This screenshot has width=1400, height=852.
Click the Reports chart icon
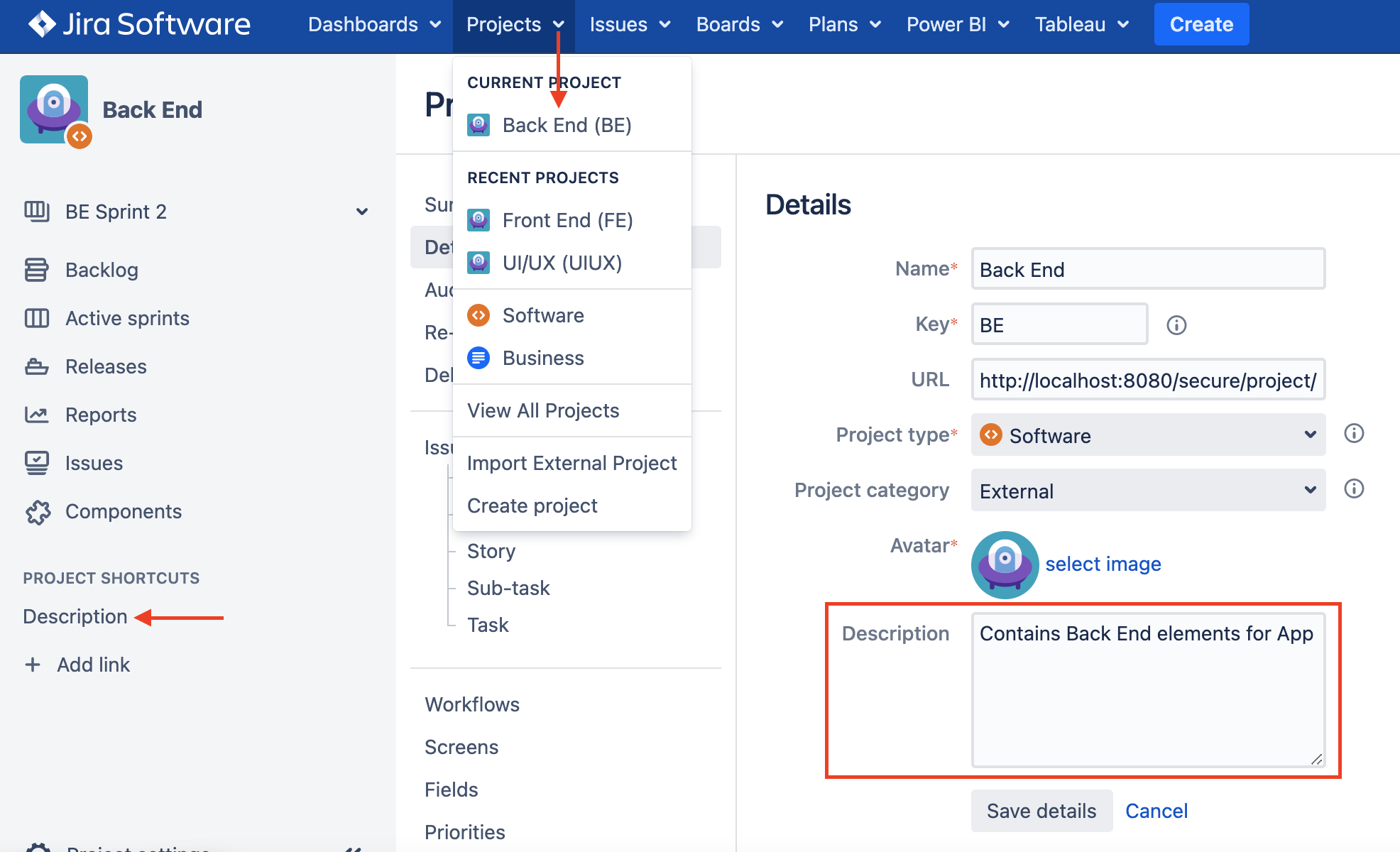36,415
